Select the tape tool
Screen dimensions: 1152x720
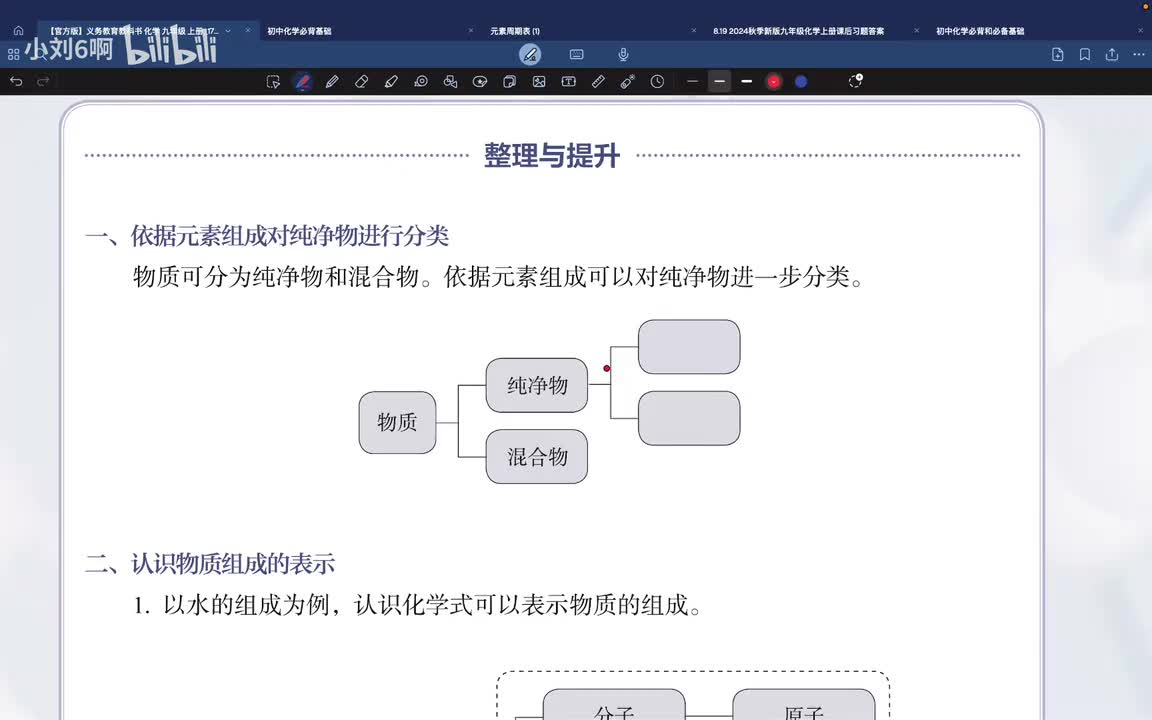click(x=421, y=82)
